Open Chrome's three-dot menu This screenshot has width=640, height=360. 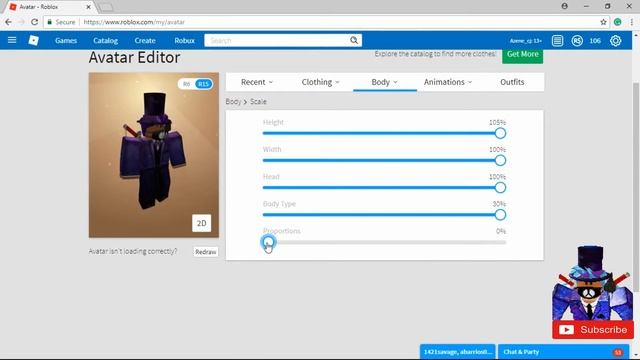(x=632, y=22)
